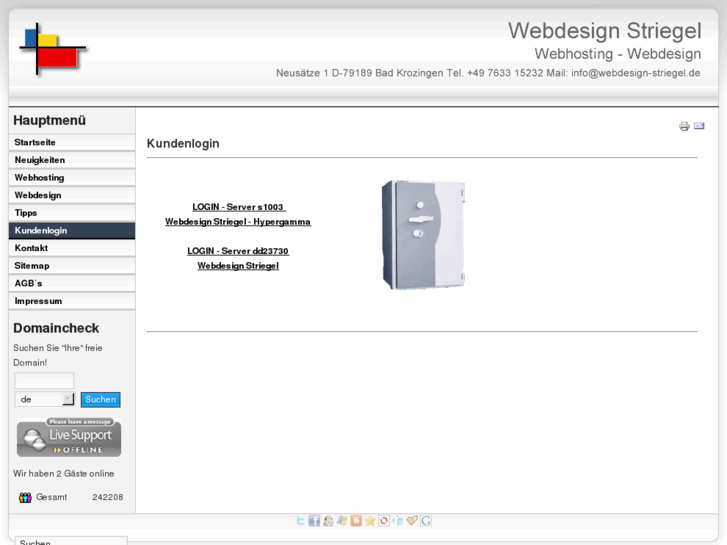Click the Domaincheck heading
The height and width of the screenshot is (545, 727).
coord(56,328)
